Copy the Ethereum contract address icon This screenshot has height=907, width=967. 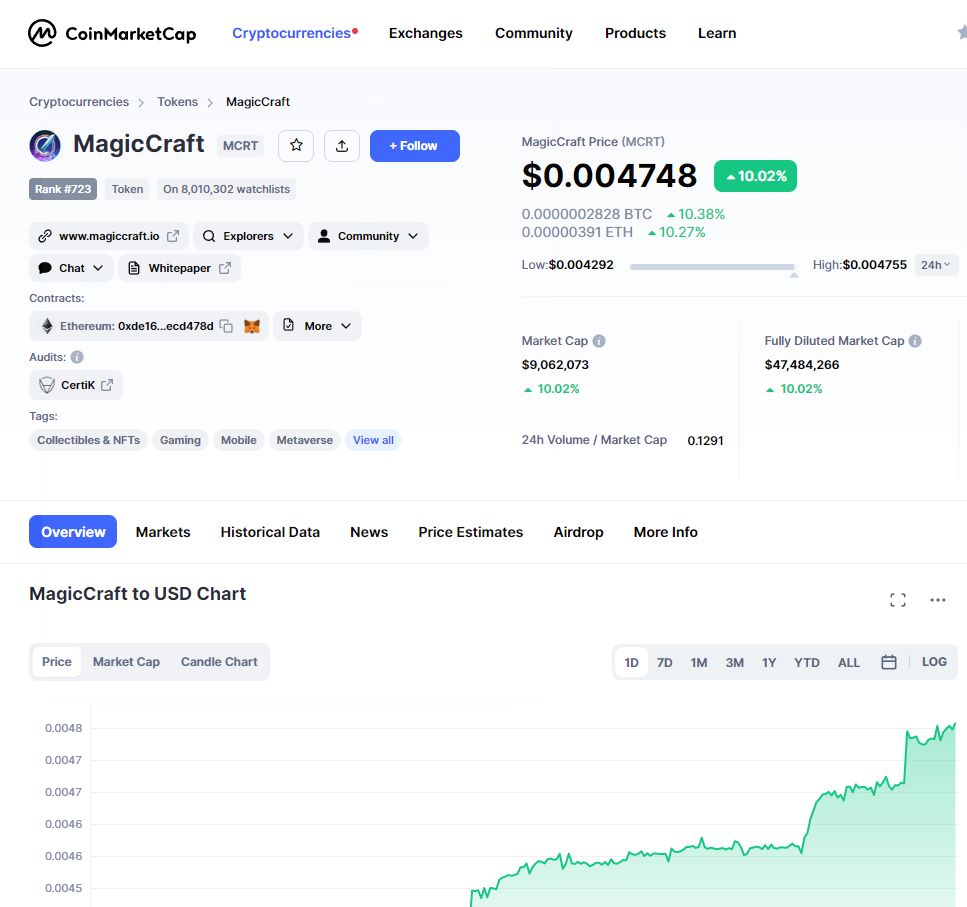pyautogui.click(x=226, y=326)
